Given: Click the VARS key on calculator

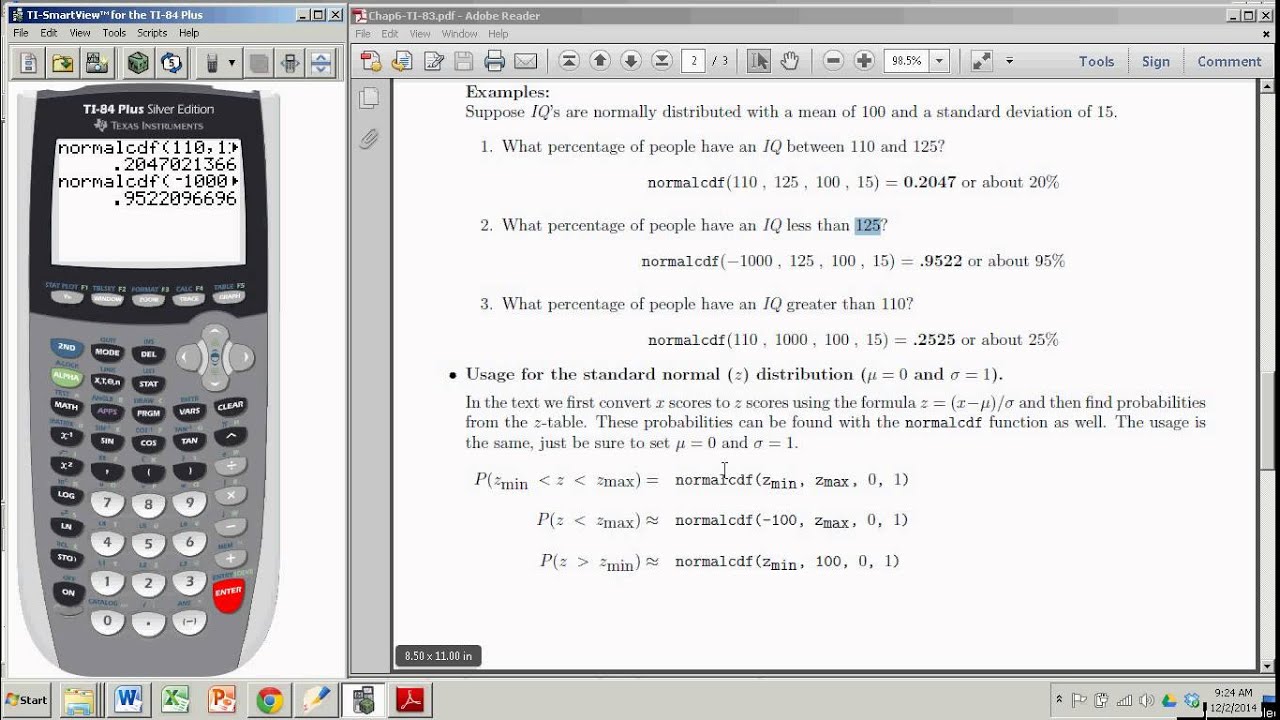Looking at the screenshot, I should coord(189,411).
